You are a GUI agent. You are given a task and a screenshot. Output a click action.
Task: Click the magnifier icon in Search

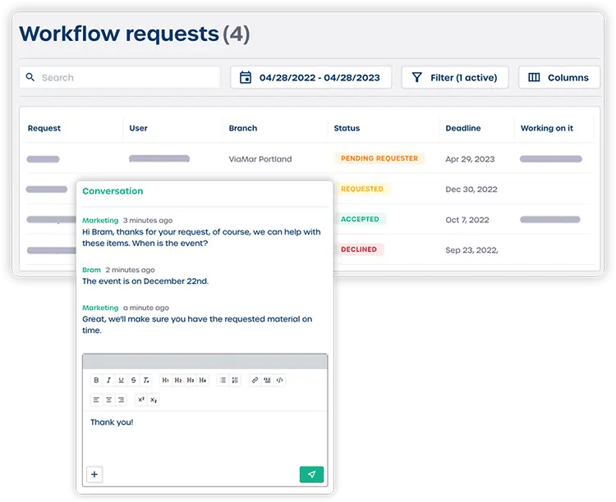click(30, 77)
